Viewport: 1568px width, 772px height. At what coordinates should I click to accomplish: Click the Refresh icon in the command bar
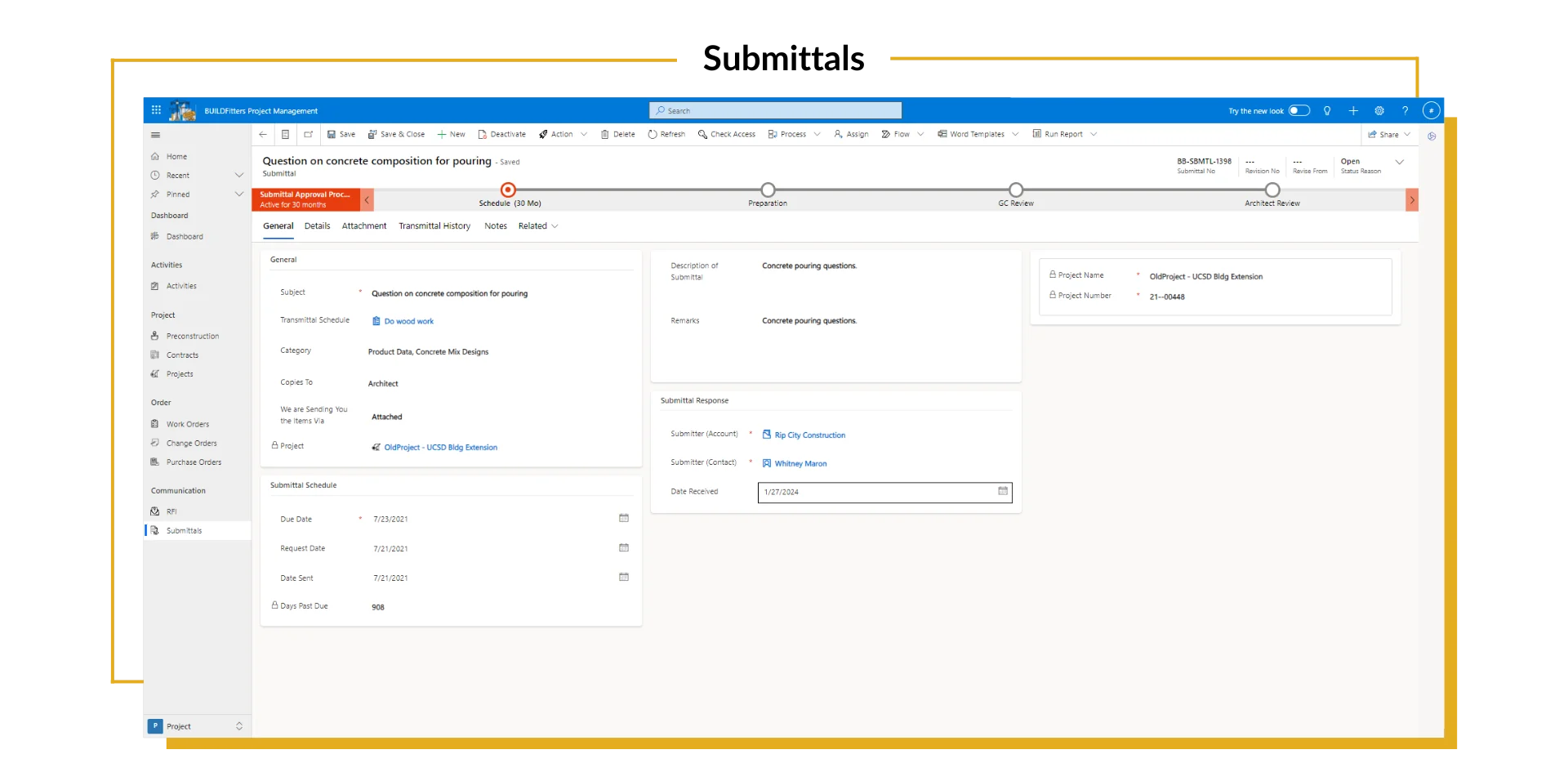click(653, 134)
